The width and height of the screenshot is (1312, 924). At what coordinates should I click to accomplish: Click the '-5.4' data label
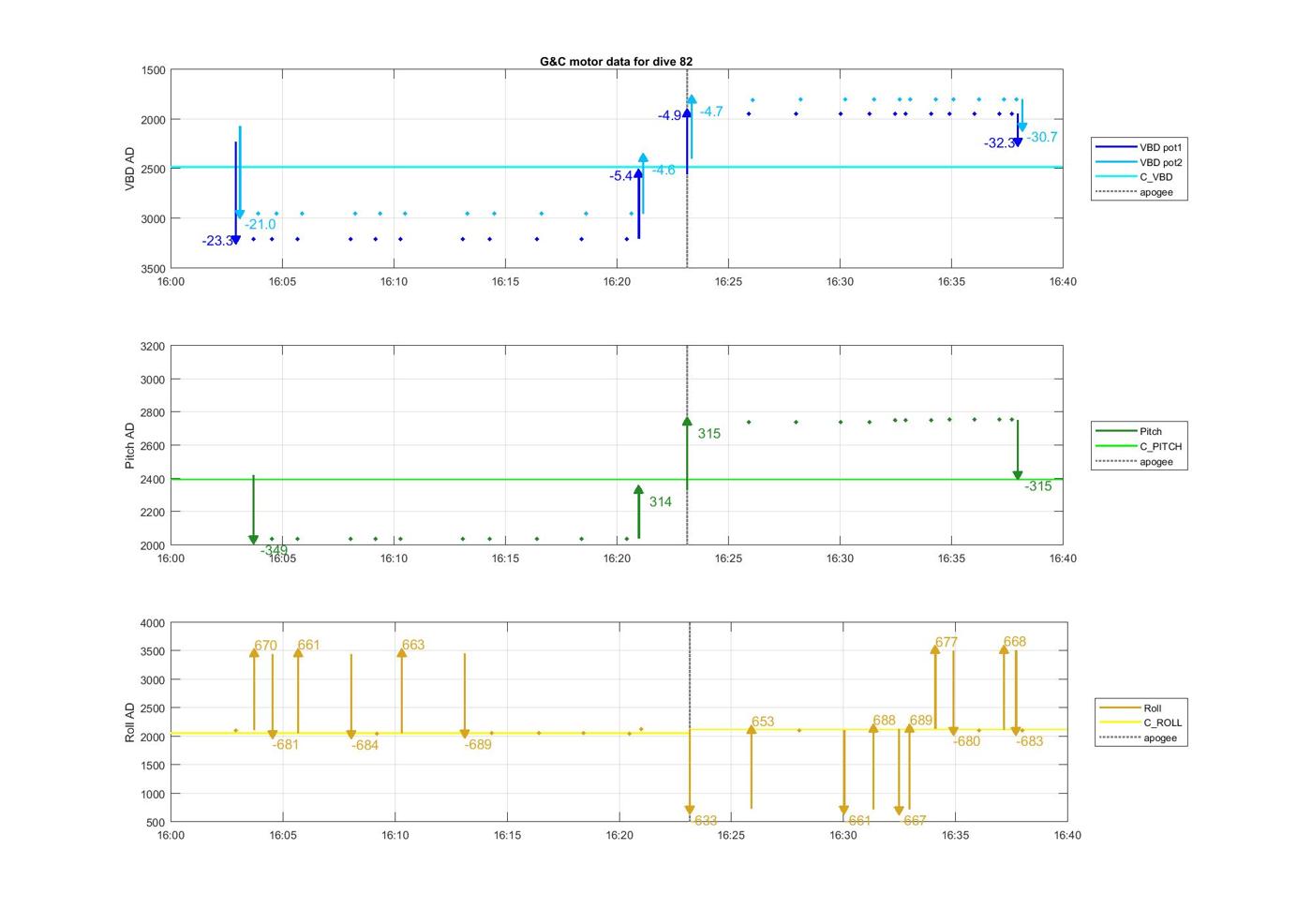click(620, 176)
